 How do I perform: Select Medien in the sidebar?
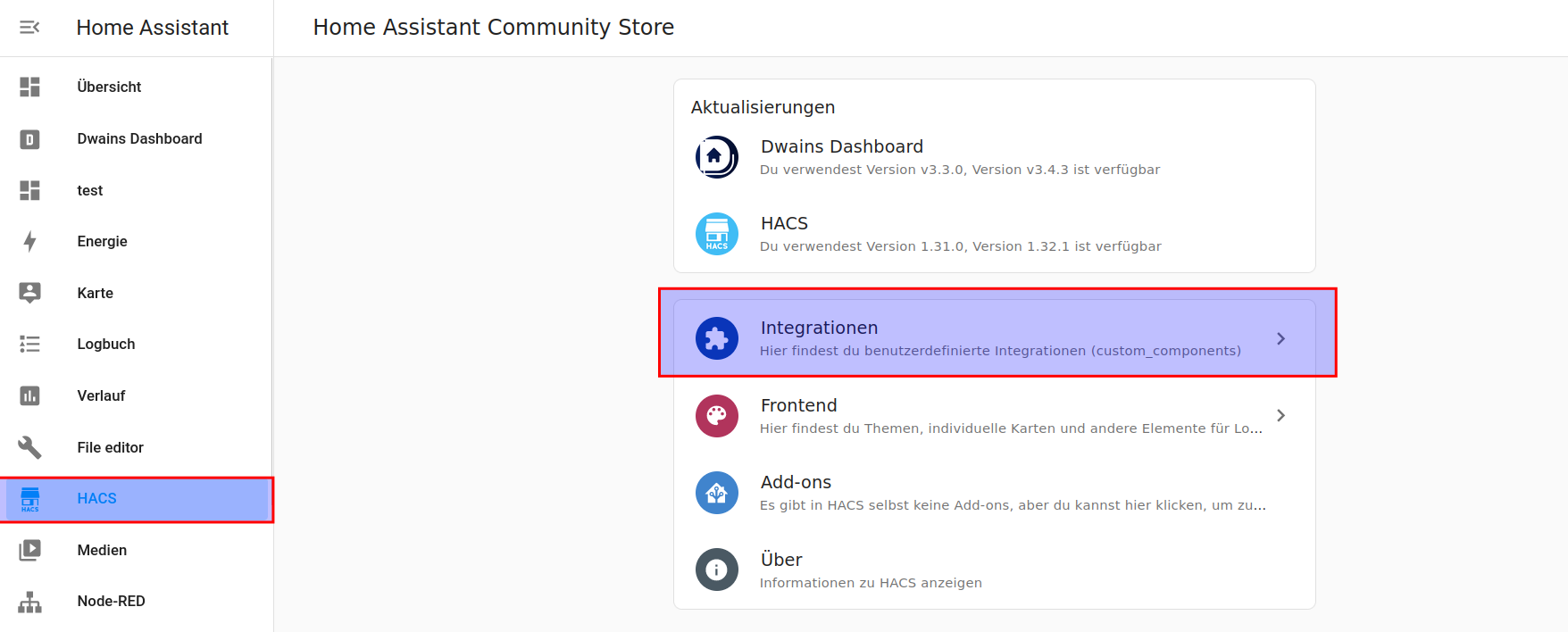102,551
